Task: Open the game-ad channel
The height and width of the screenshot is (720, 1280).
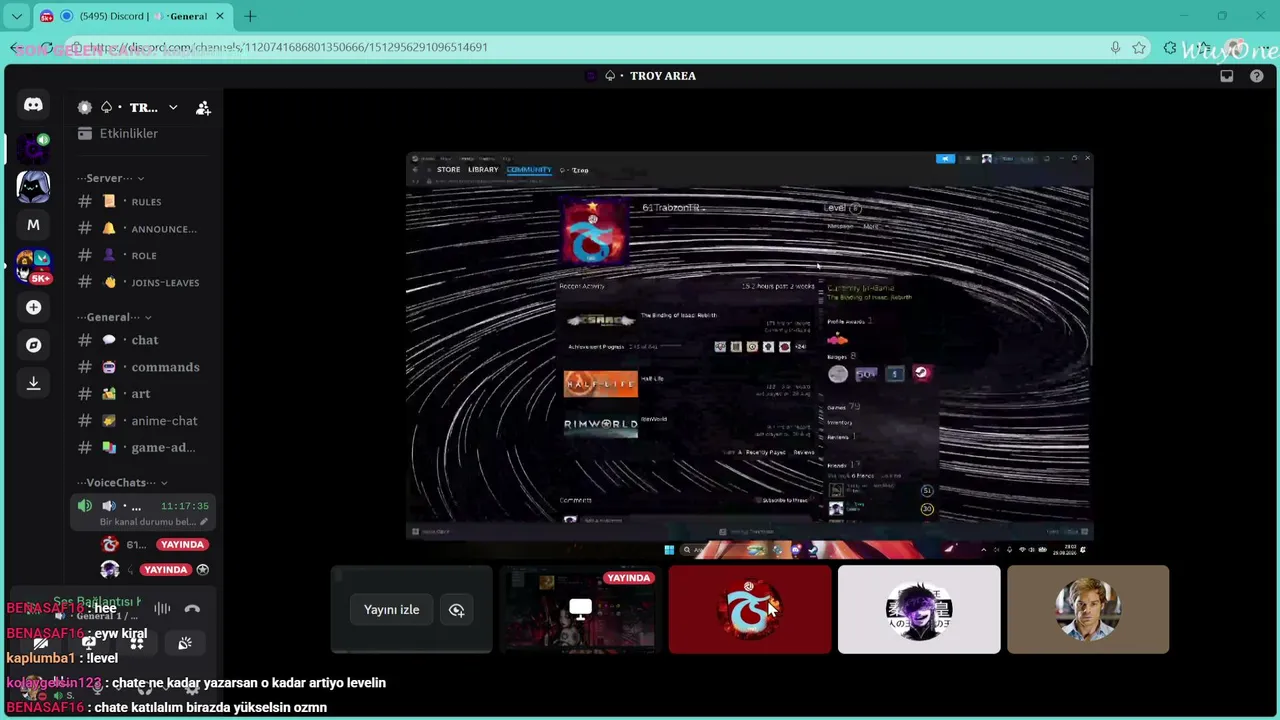Action: [x=145, y=448]
